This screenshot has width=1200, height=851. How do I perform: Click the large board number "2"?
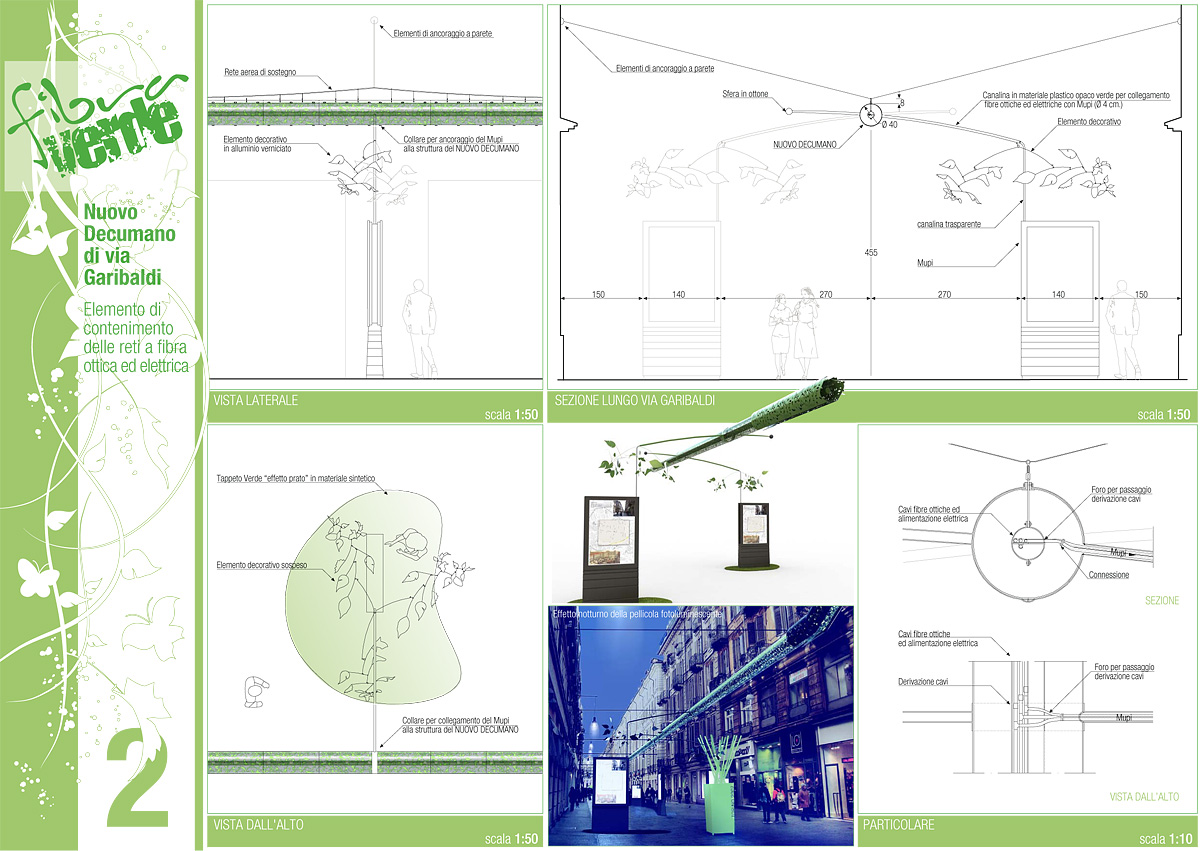pyautogui.click(x=137, y=778)
